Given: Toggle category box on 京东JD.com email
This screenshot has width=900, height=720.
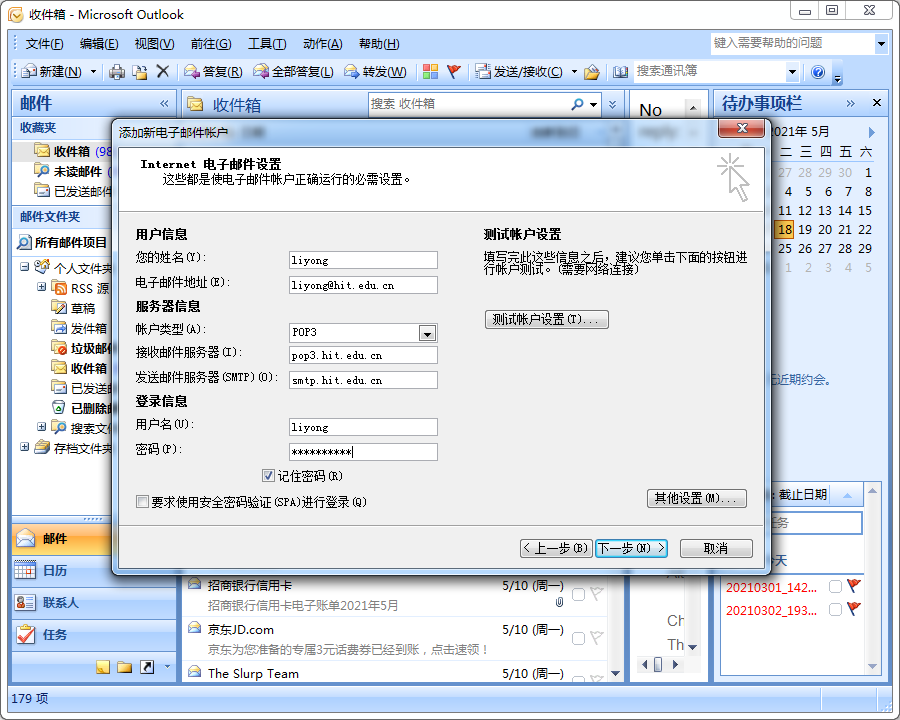Looking at the screenshot, I should point(579,638).
